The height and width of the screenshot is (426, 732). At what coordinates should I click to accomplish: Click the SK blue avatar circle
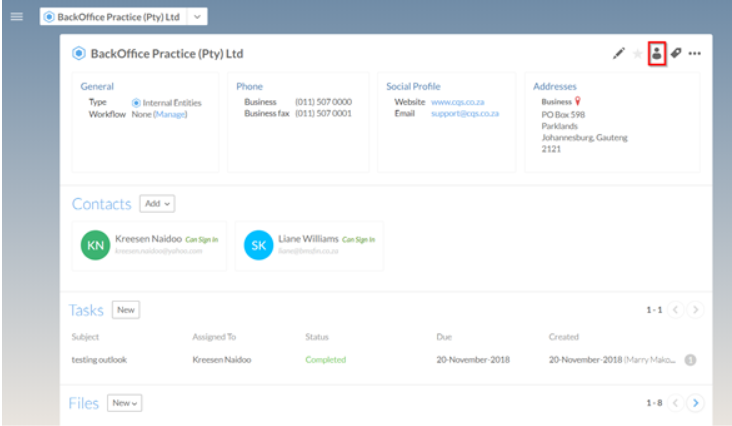pyautogui.click(x=258, y=245)
